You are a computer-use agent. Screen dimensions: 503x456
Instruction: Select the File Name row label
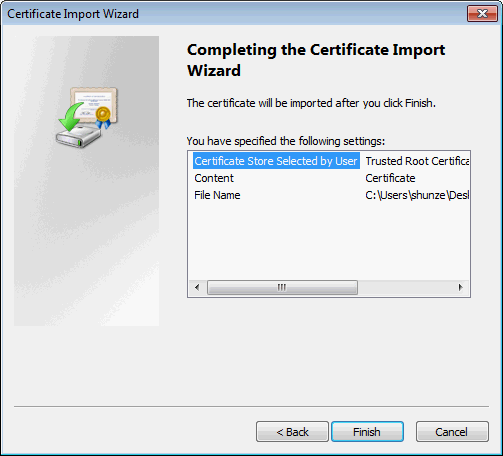217,195
